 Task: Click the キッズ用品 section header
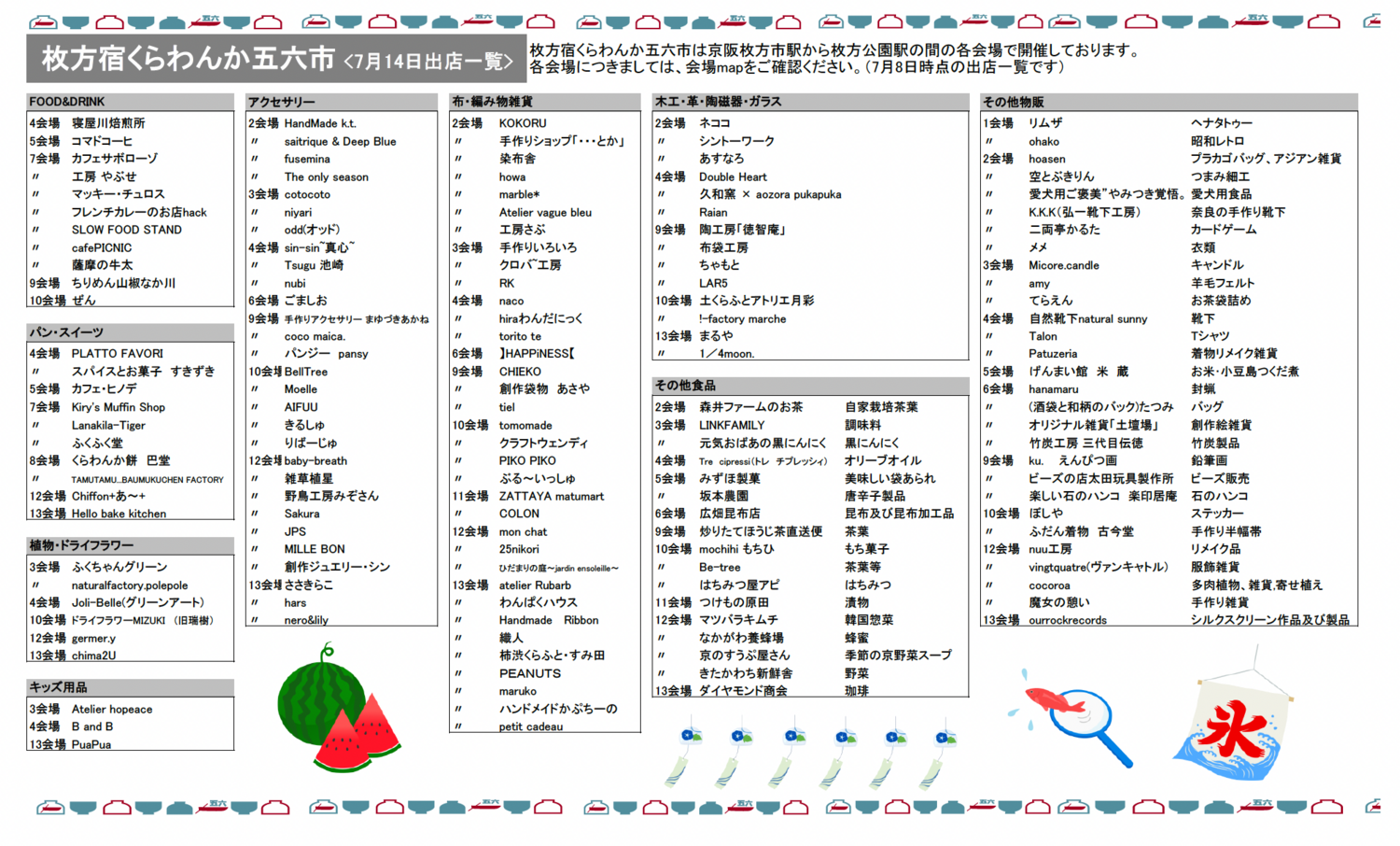pyautogui.click(x=131, y=687)
